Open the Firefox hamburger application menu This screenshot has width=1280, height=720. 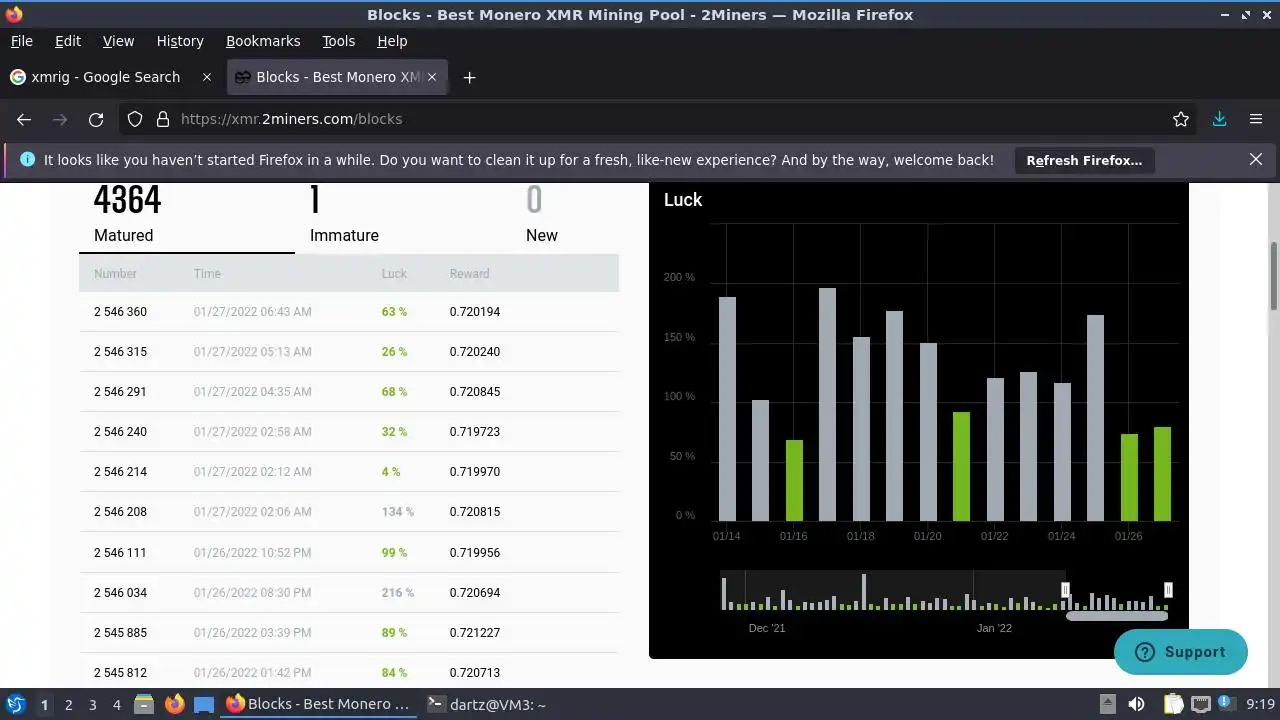click(1256, 119)
